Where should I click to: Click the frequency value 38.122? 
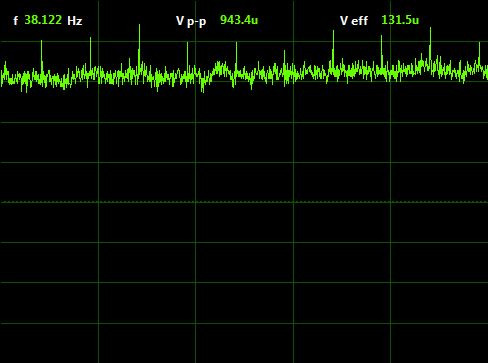43,20
